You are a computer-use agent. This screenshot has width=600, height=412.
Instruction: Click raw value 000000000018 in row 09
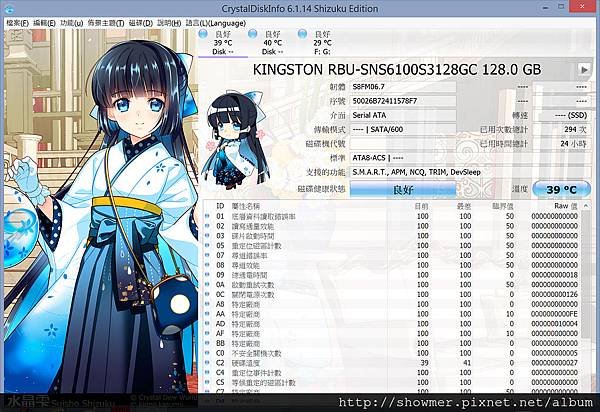[554, 275]
